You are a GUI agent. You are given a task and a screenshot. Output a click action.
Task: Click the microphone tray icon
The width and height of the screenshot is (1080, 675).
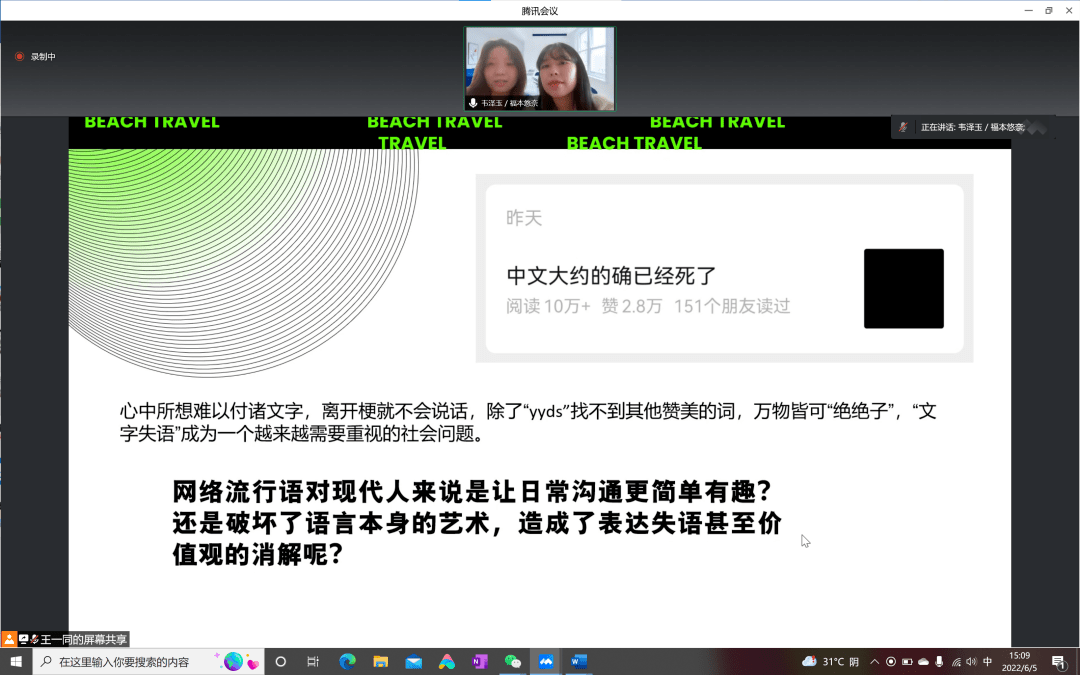939,662
